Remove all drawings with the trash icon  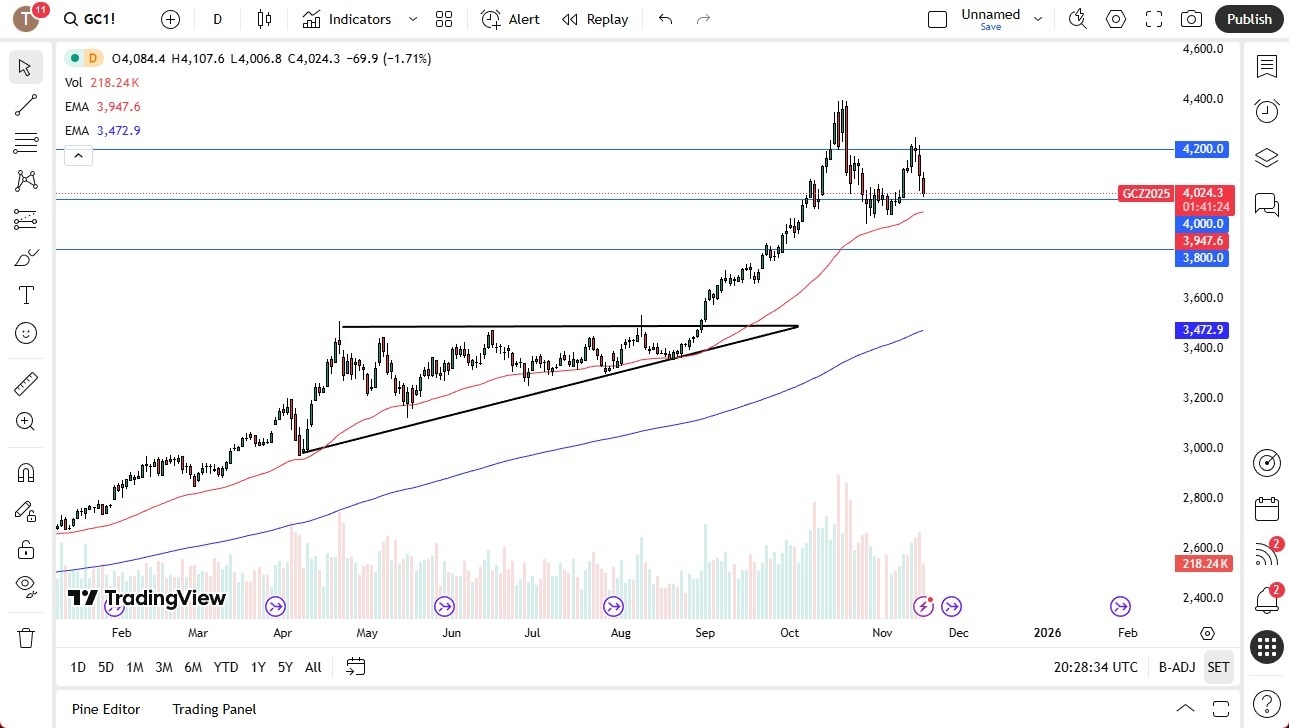coord(25,637)
